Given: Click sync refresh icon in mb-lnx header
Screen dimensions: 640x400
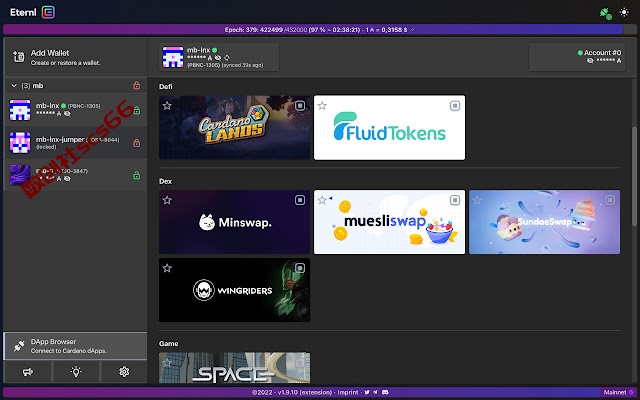Looking at the screenshot, I should (227, 58).
